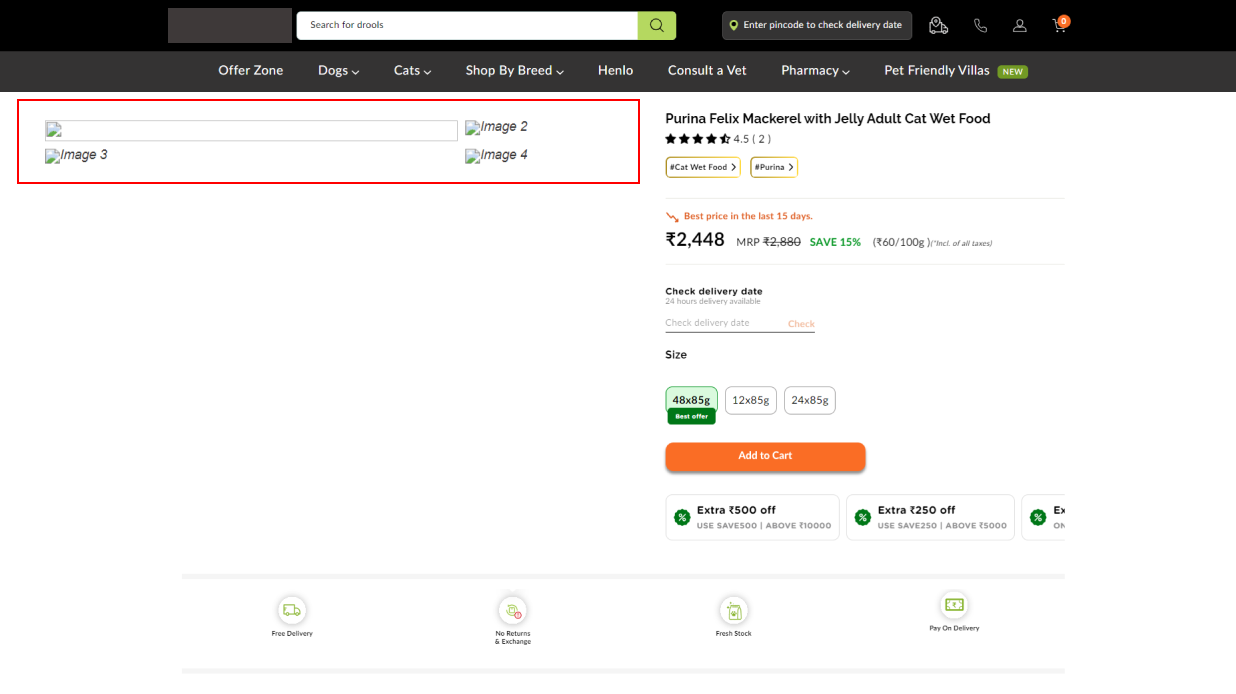Select the 12x85g size option
The width and height of the screenshot is (1236, 694).
(x=750, y=400)
